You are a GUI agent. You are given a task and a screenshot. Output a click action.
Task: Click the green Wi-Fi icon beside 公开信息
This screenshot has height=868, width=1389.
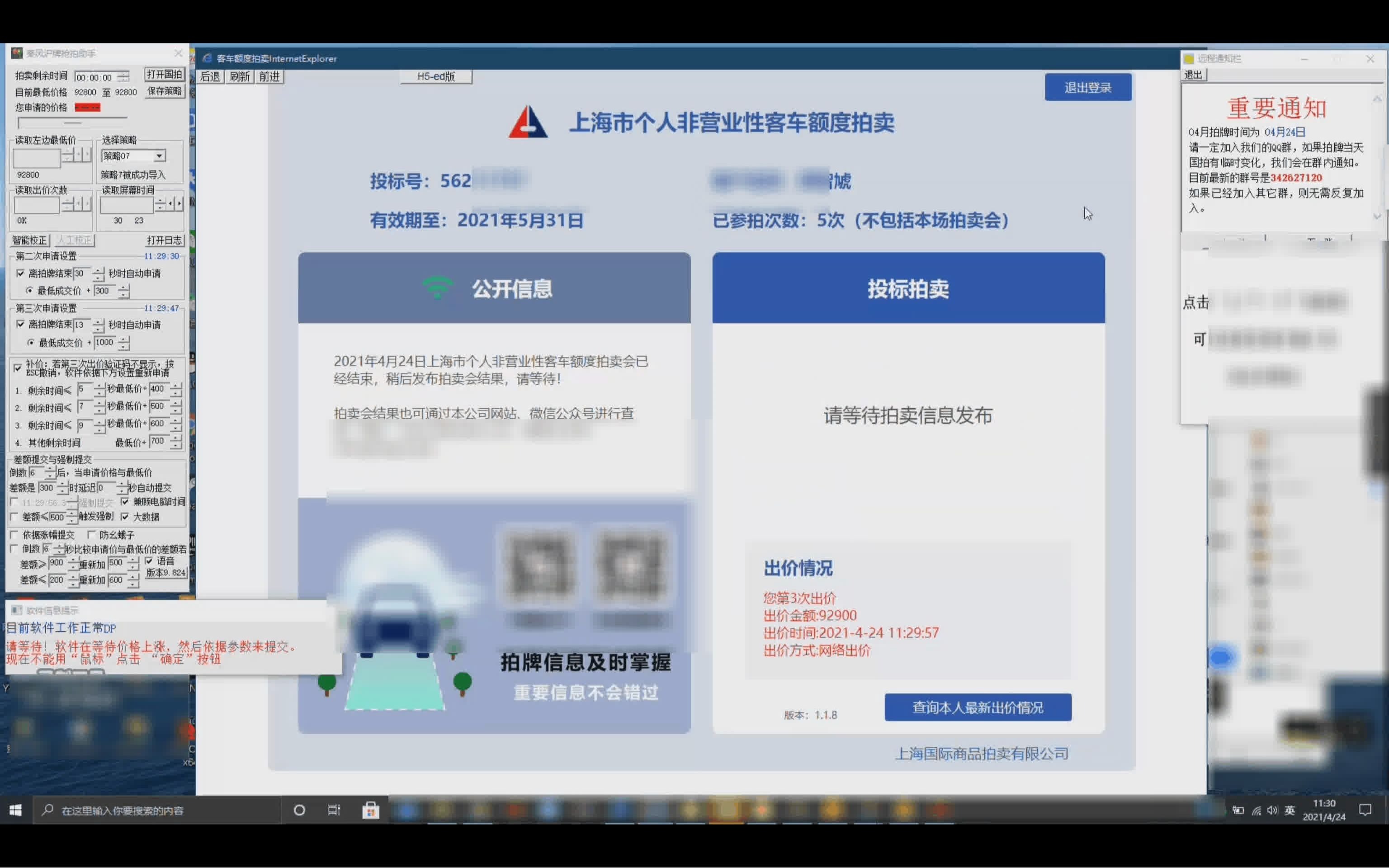coord(437,287)
